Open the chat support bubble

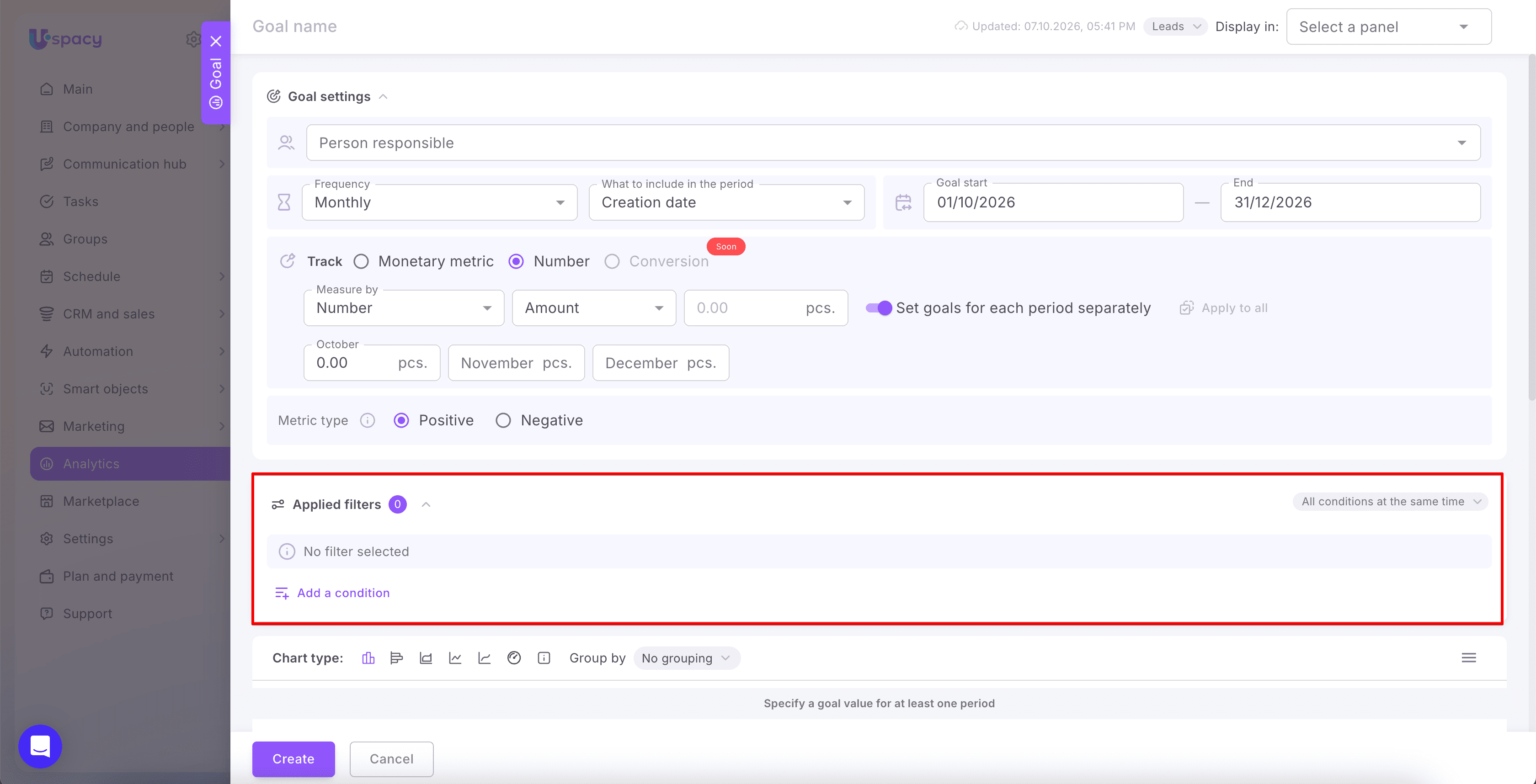point(40,746)
